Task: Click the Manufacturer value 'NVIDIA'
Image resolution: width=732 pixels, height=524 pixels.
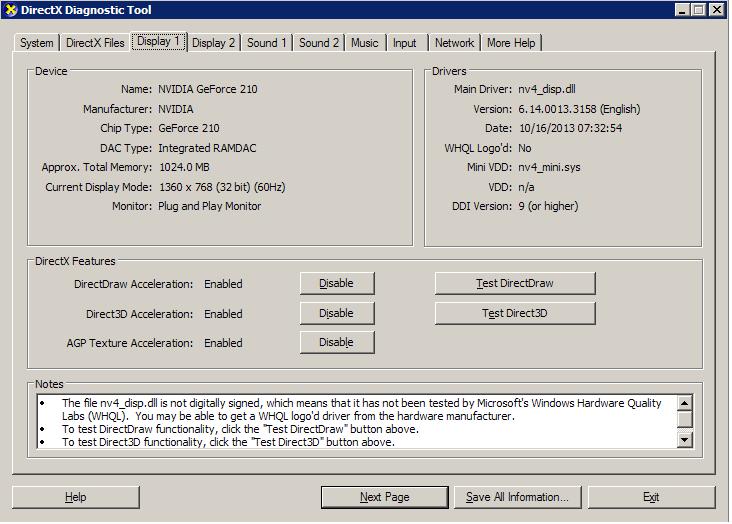Action: [176, 109]
